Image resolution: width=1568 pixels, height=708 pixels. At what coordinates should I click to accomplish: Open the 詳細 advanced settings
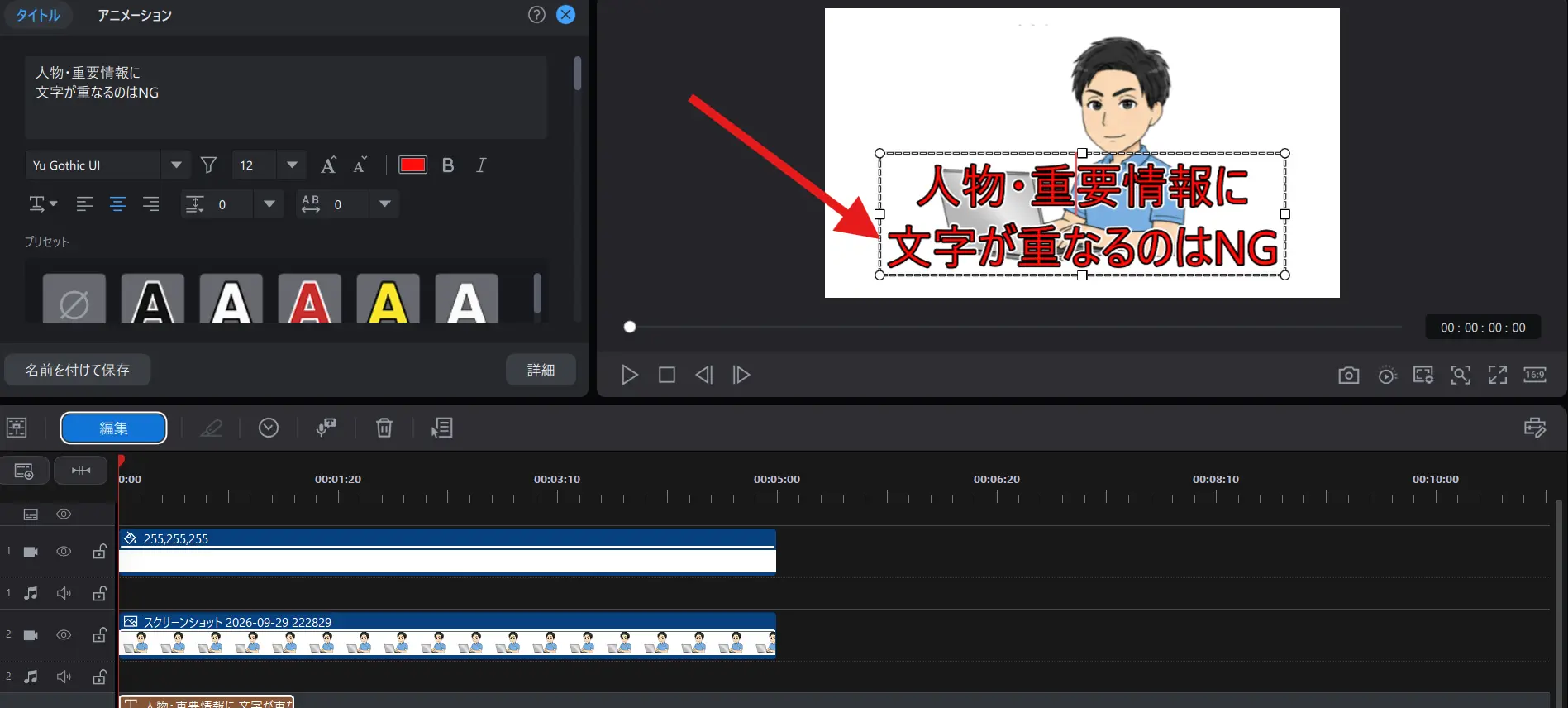click(x=541, y=370)
